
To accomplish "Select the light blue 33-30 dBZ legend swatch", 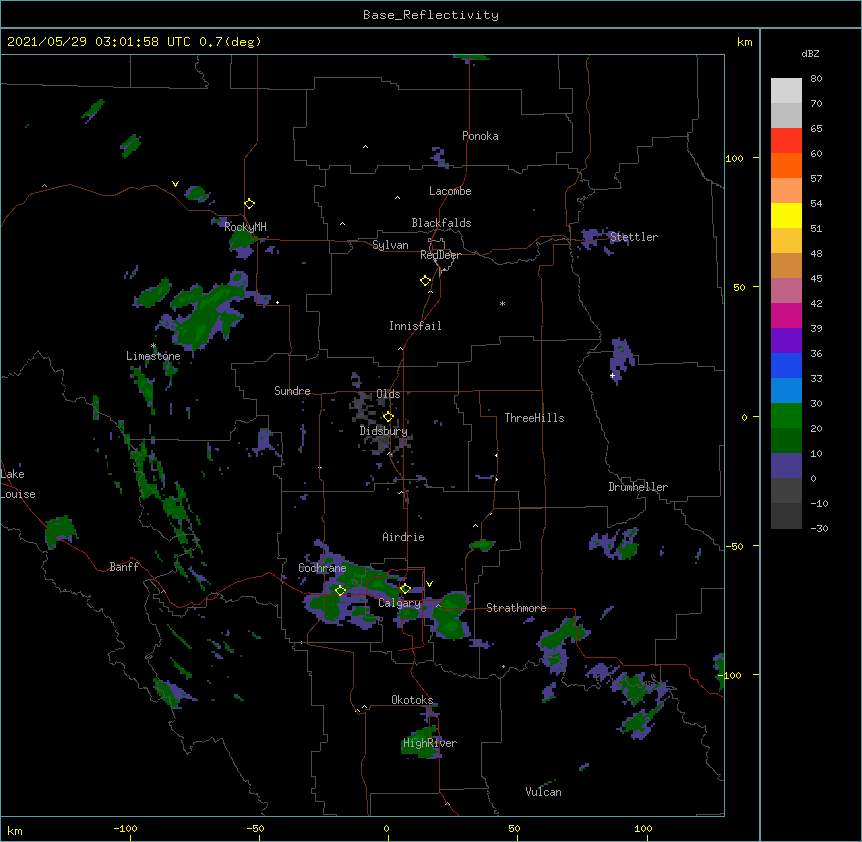I will pos(786,391).
